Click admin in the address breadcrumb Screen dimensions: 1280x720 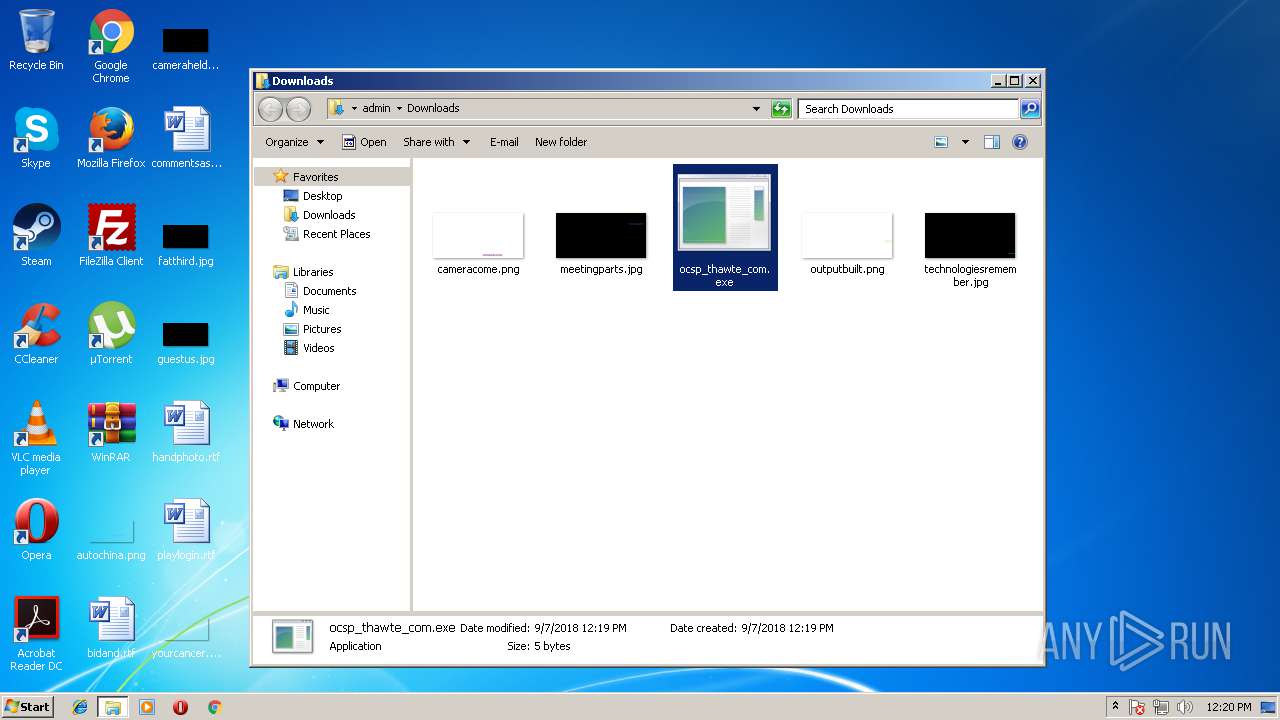tap(376, 108)
